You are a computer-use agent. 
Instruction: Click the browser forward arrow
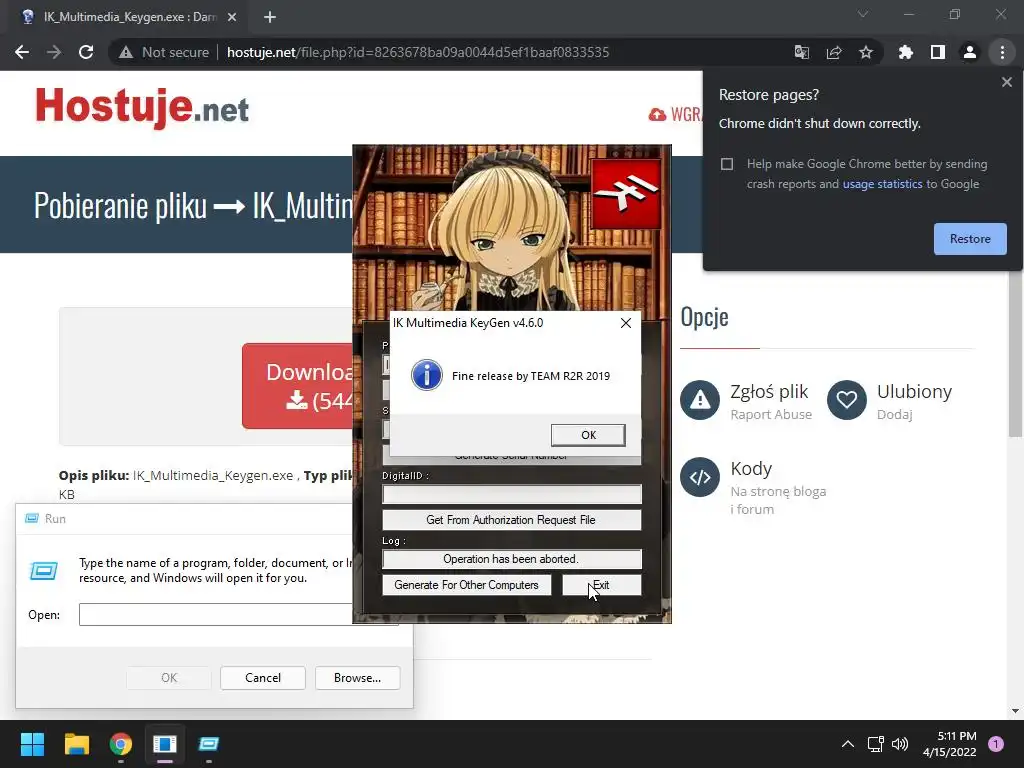coord(54,52)
